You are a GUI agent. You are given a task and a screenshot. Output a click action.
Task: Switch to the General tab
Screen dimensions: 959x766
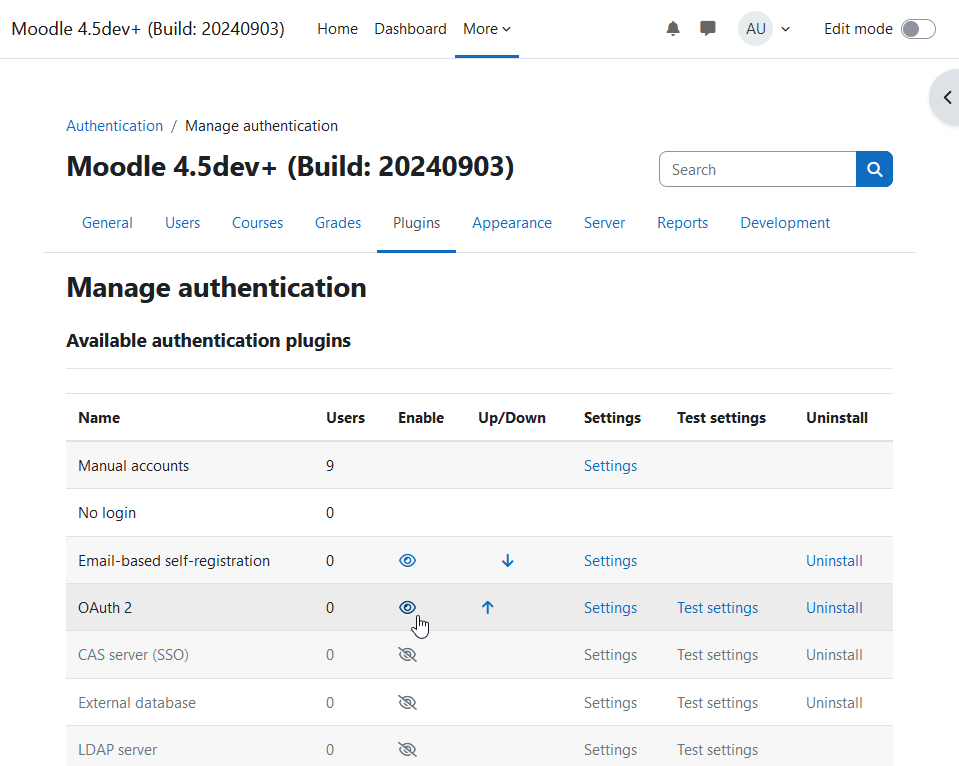[107, 223]
